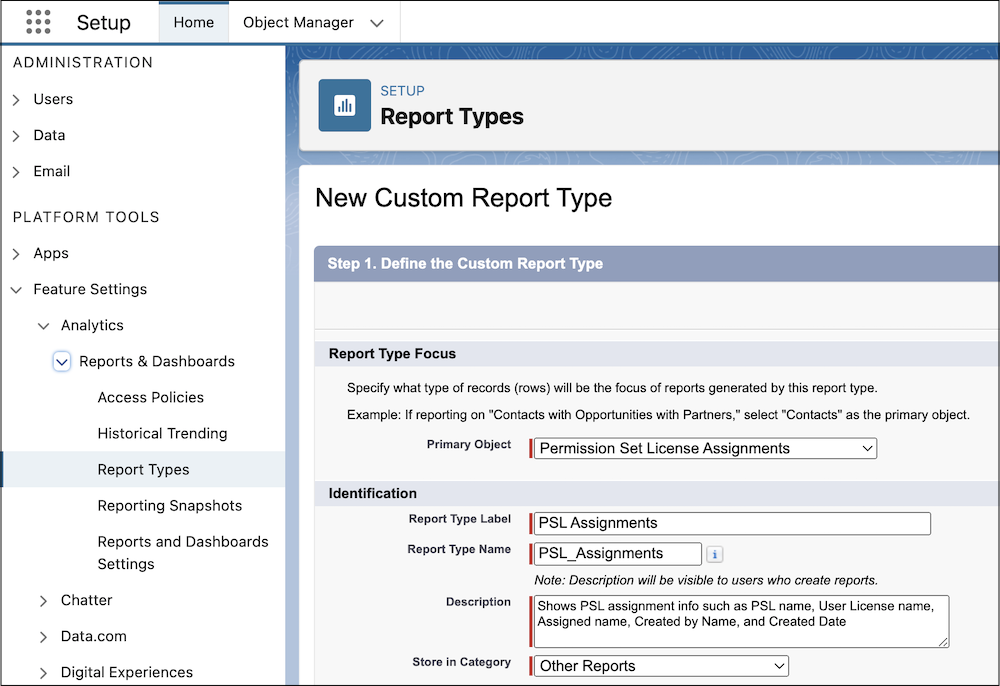Click the resize handle of Description box
This screenshot has width=1000, height=686.
pos(943,642)
